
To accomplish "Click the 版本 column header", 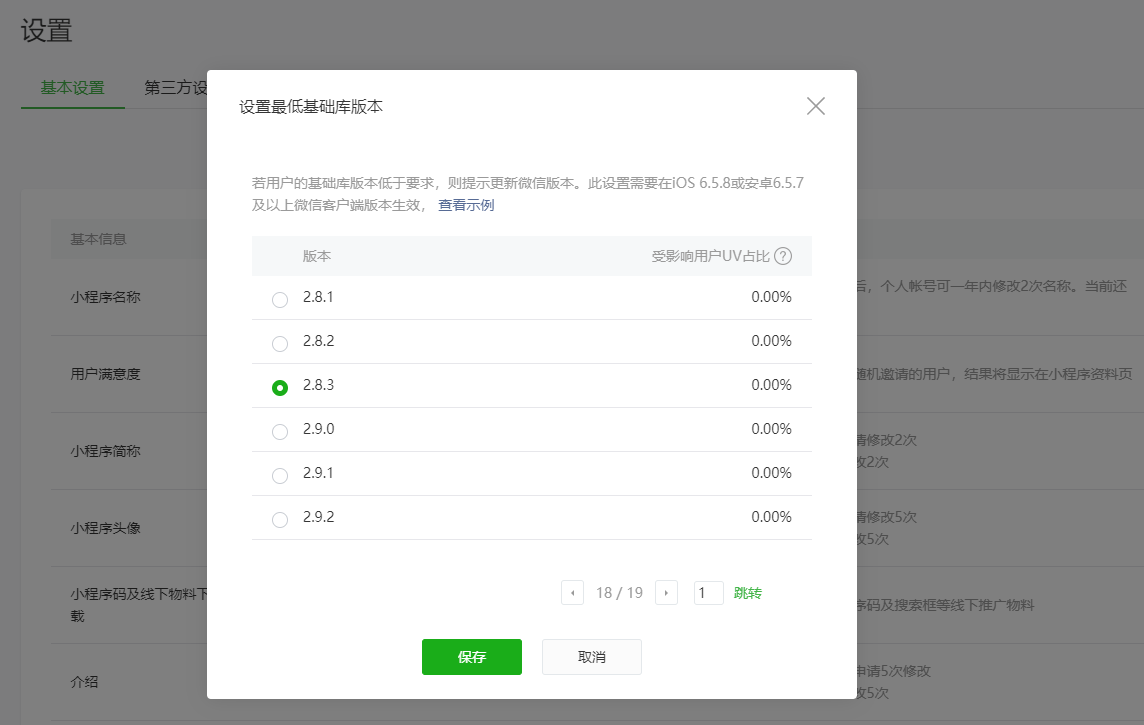I will click(317, 256).
